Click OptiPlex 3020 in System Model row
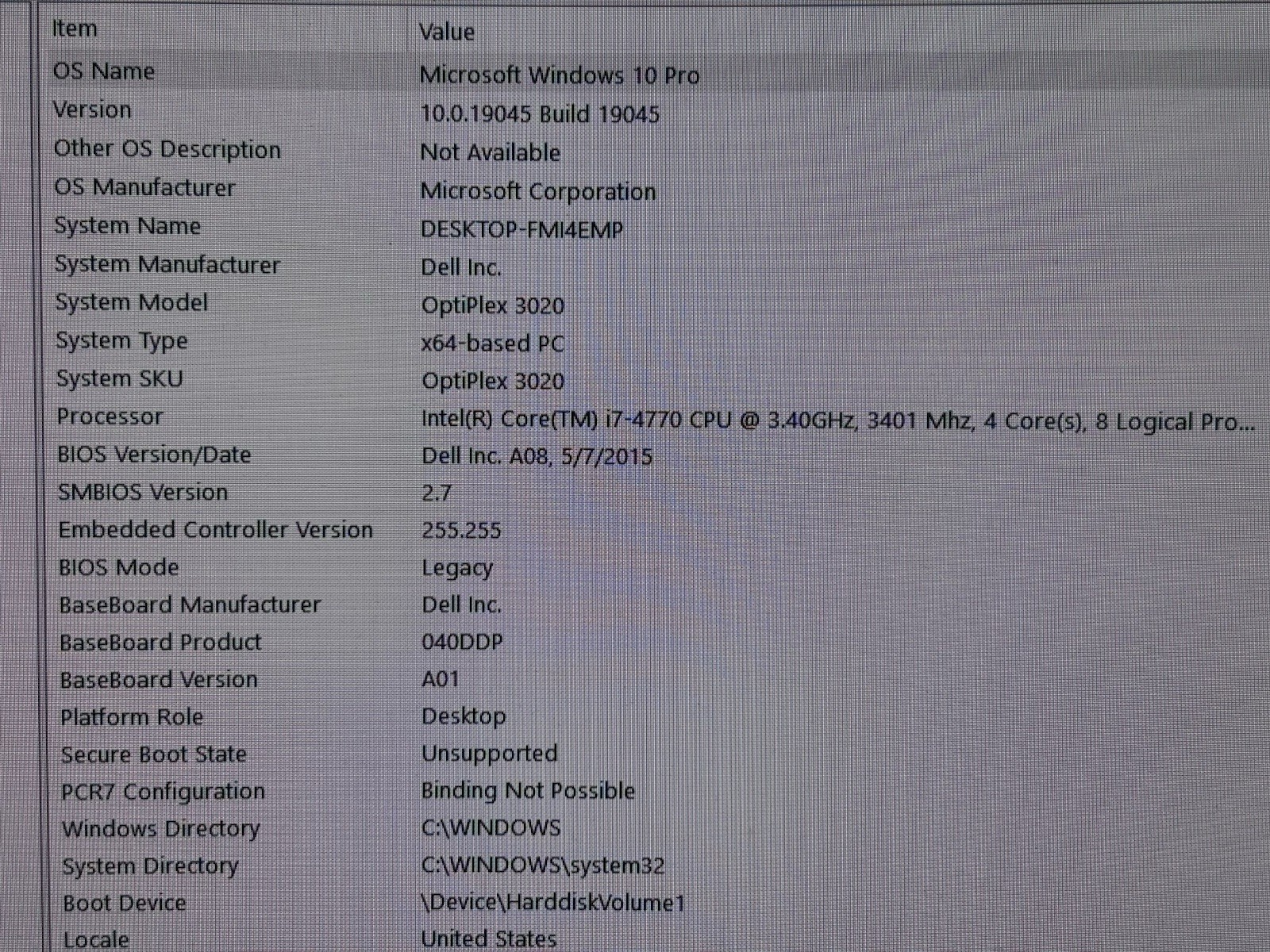Viewport: 1270px width, 952px height. click(x=493, y=305)
